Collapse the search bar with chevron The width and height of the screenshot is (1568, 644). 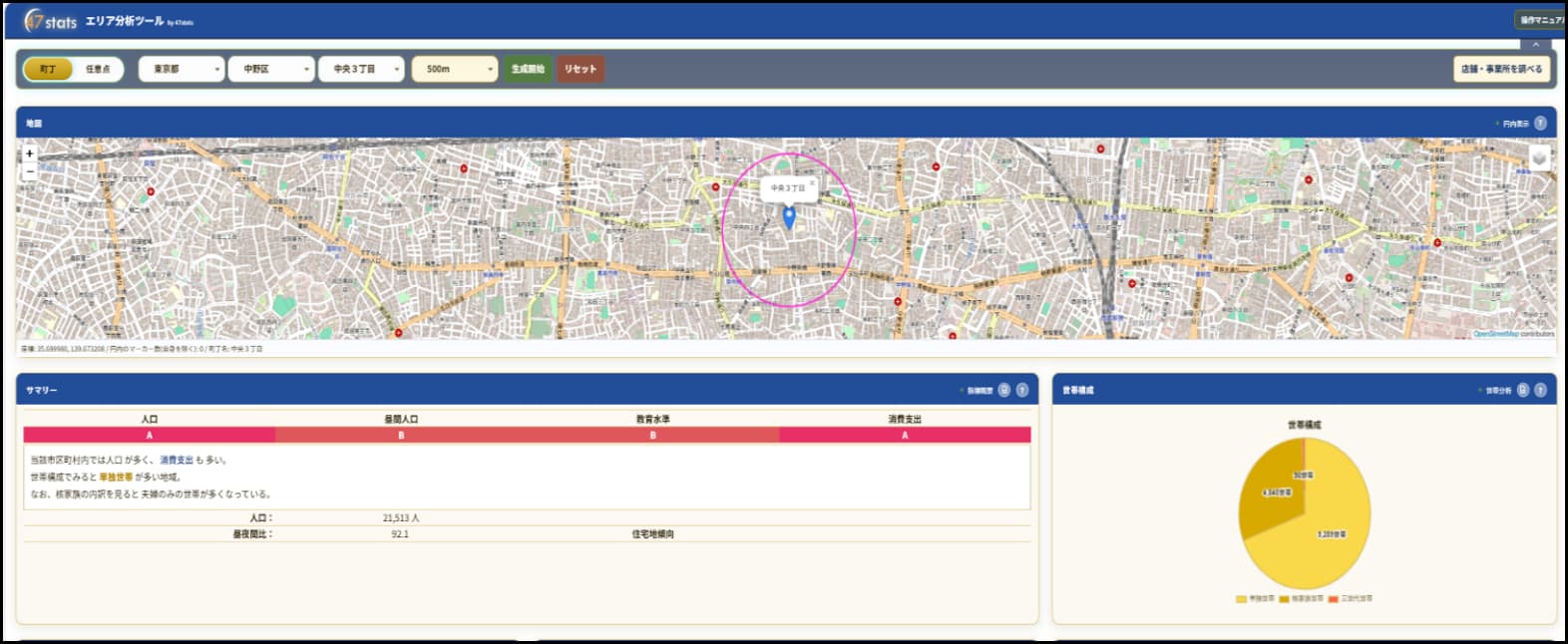[x=1535, y=45]
